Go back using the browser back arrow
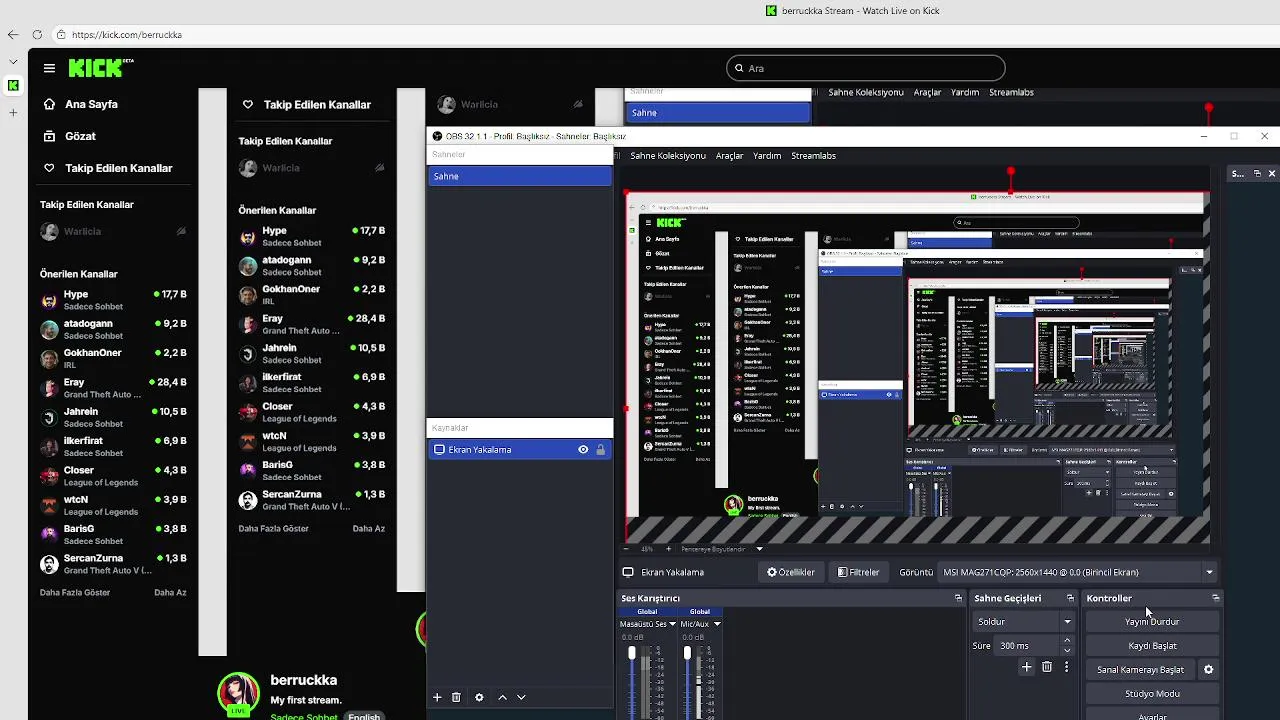This screenshot has height=720, width=1280. point(12,35)
